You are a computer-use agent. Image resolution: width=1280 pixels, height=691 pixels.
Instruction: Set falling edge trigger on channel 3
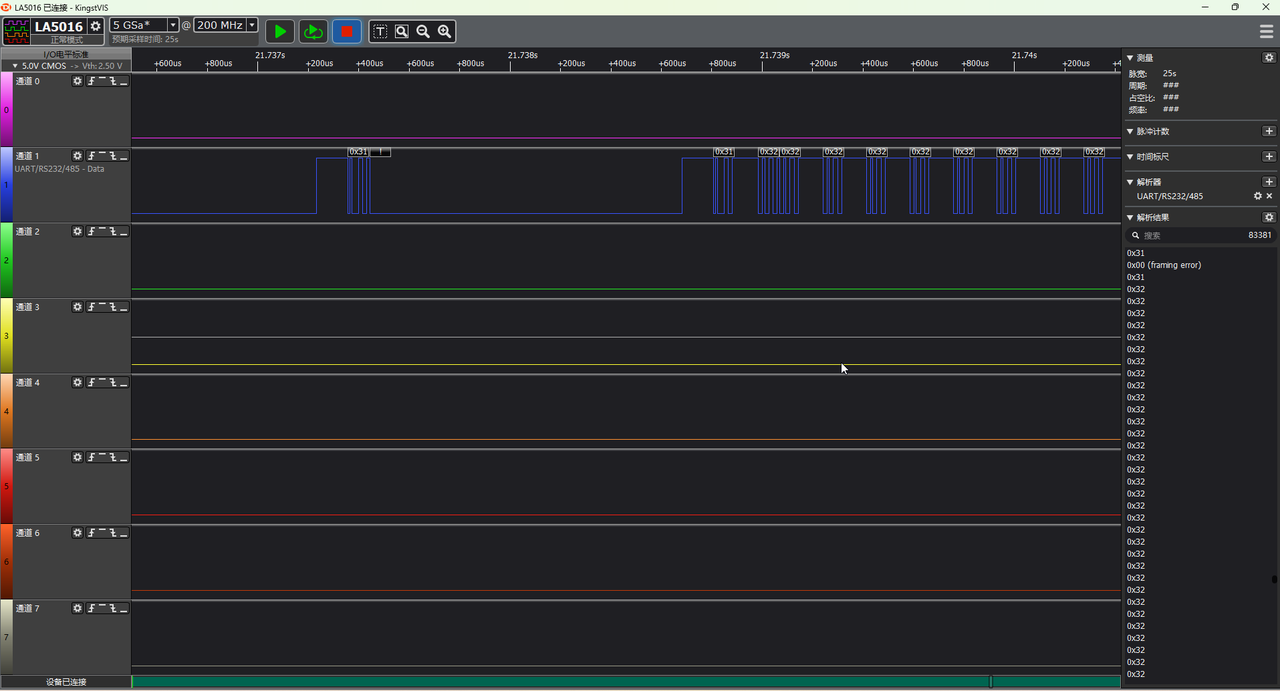pyautogui.click(x=113, y=307)
